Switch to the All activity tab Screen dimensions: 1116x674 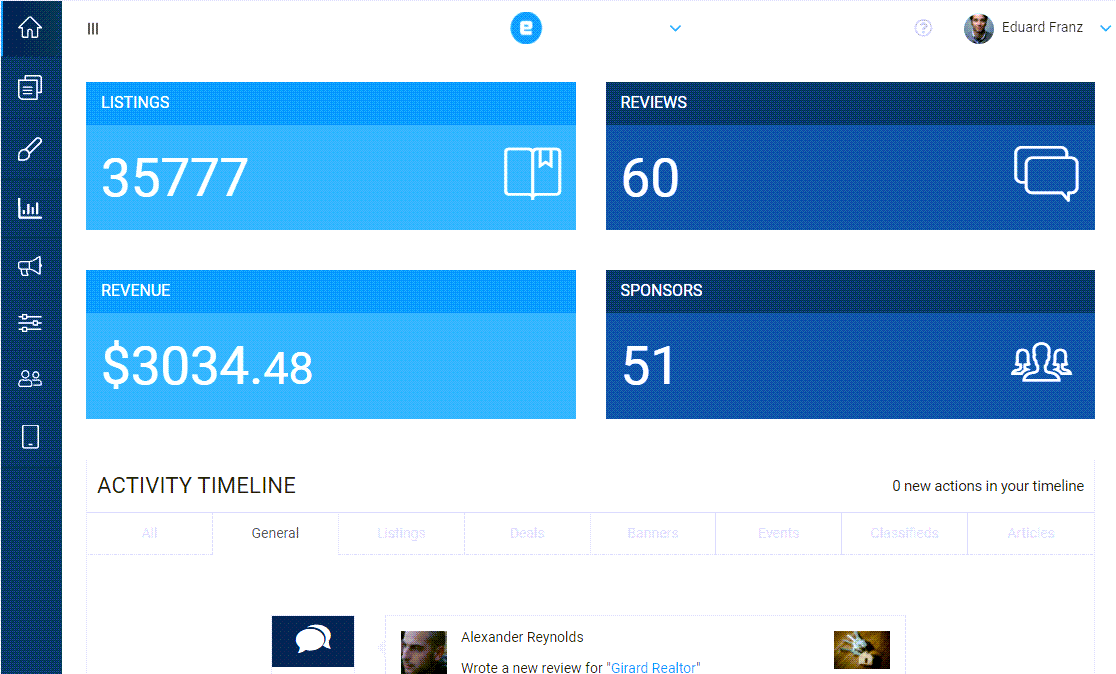pyautogui.click(x=149, y=533)
